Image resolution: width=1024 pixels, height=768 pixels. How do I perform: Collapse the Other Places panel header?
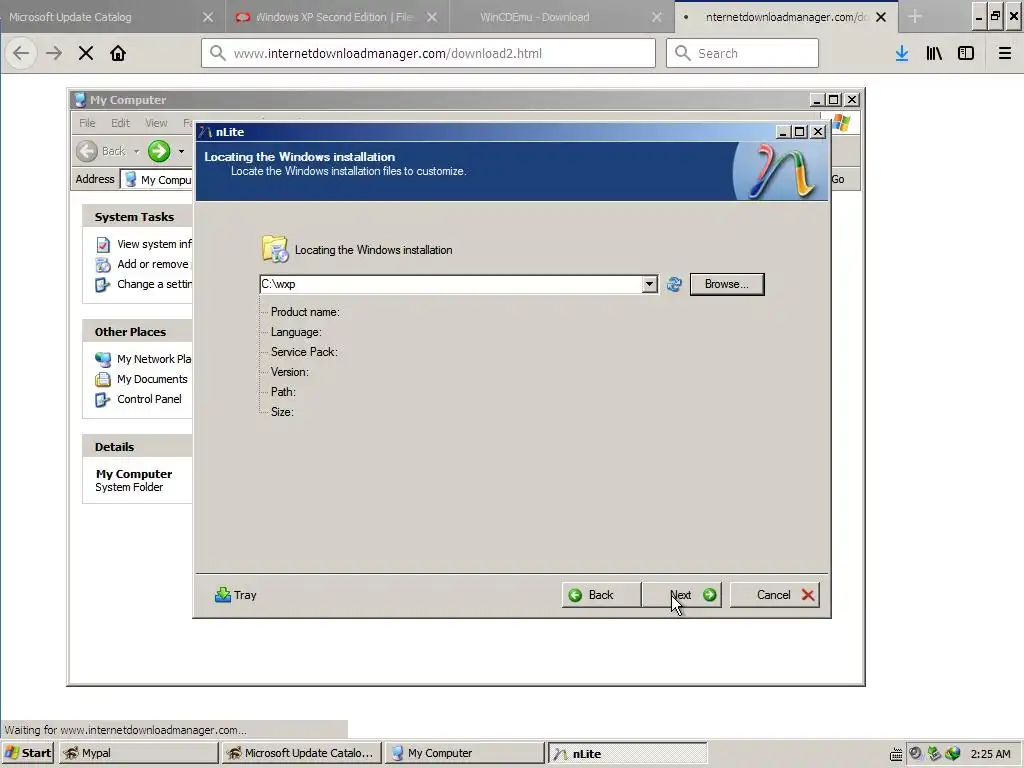tap(137, 332)
